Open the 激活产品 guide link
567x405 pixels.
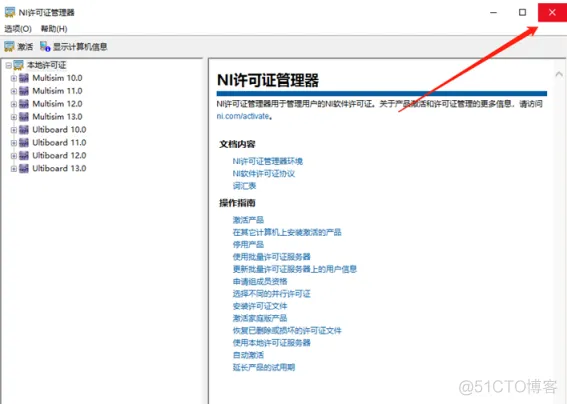pos(248,220)
